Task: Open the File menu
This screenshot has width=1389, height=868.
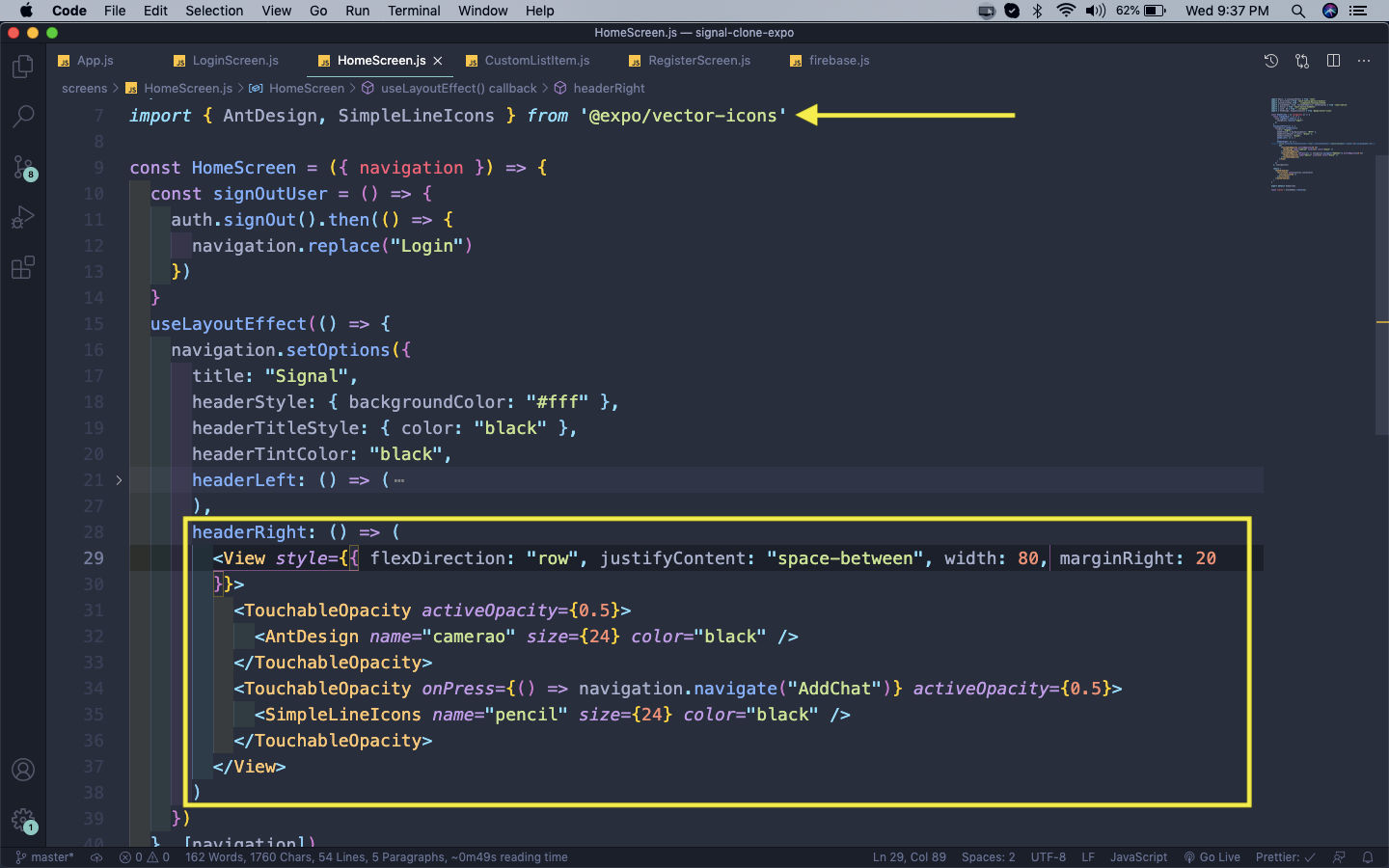Action: point(115,11)
